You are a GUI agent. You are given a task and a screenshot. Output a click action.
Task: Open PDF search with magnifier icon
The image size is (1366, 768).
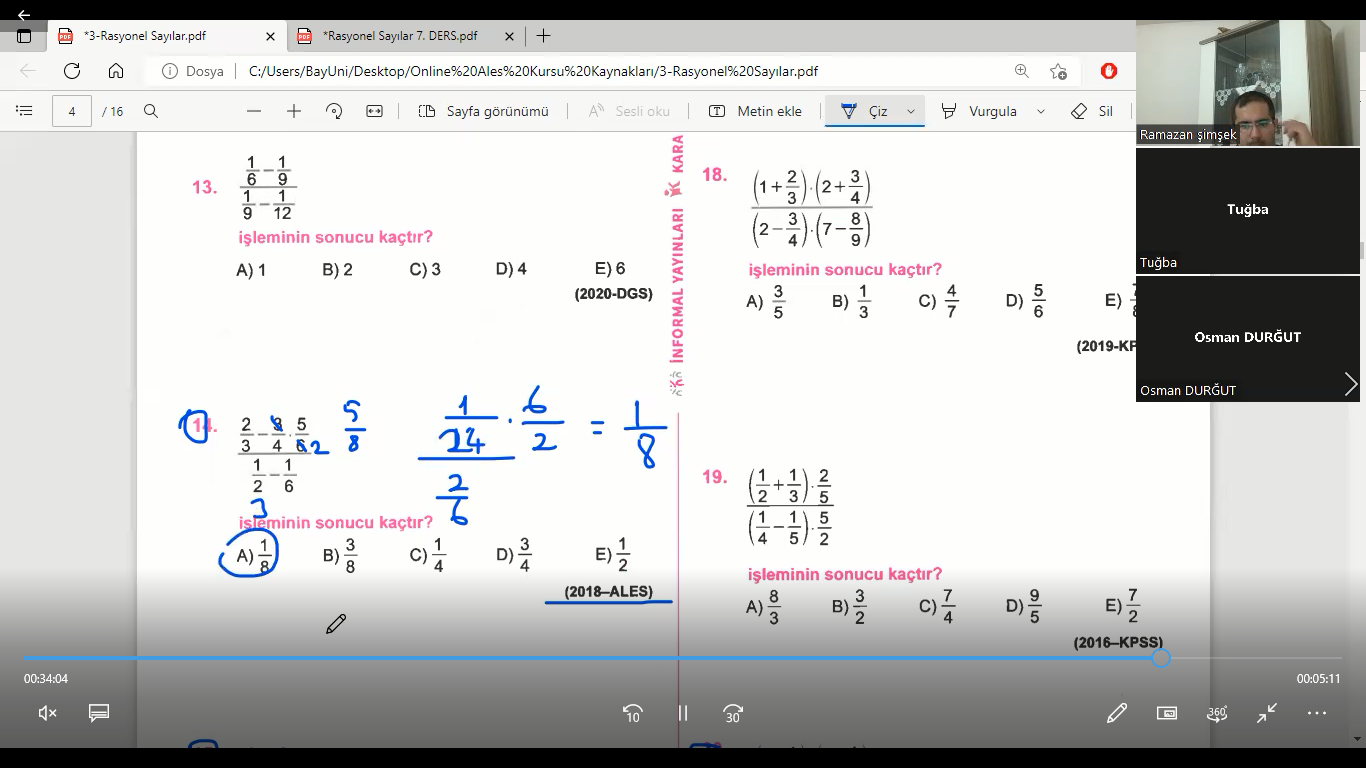pyautogui.click(x=151, y=111)
